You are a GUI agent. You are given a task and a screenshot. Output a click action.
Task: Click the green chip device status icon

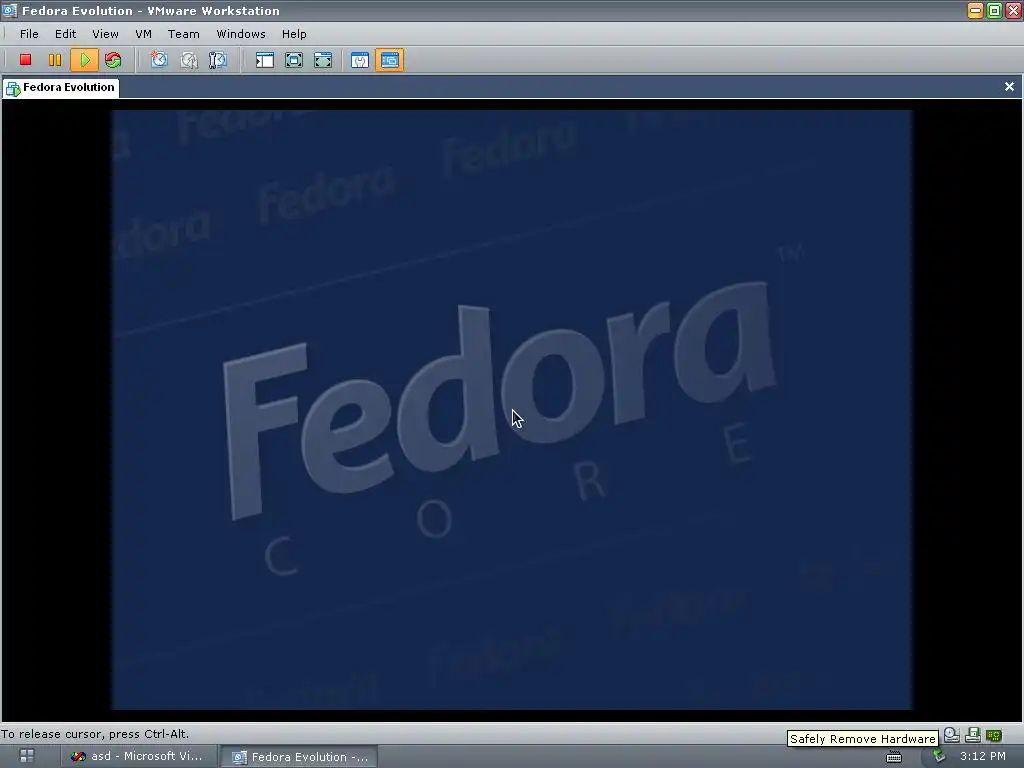click(x=994, y=735)
